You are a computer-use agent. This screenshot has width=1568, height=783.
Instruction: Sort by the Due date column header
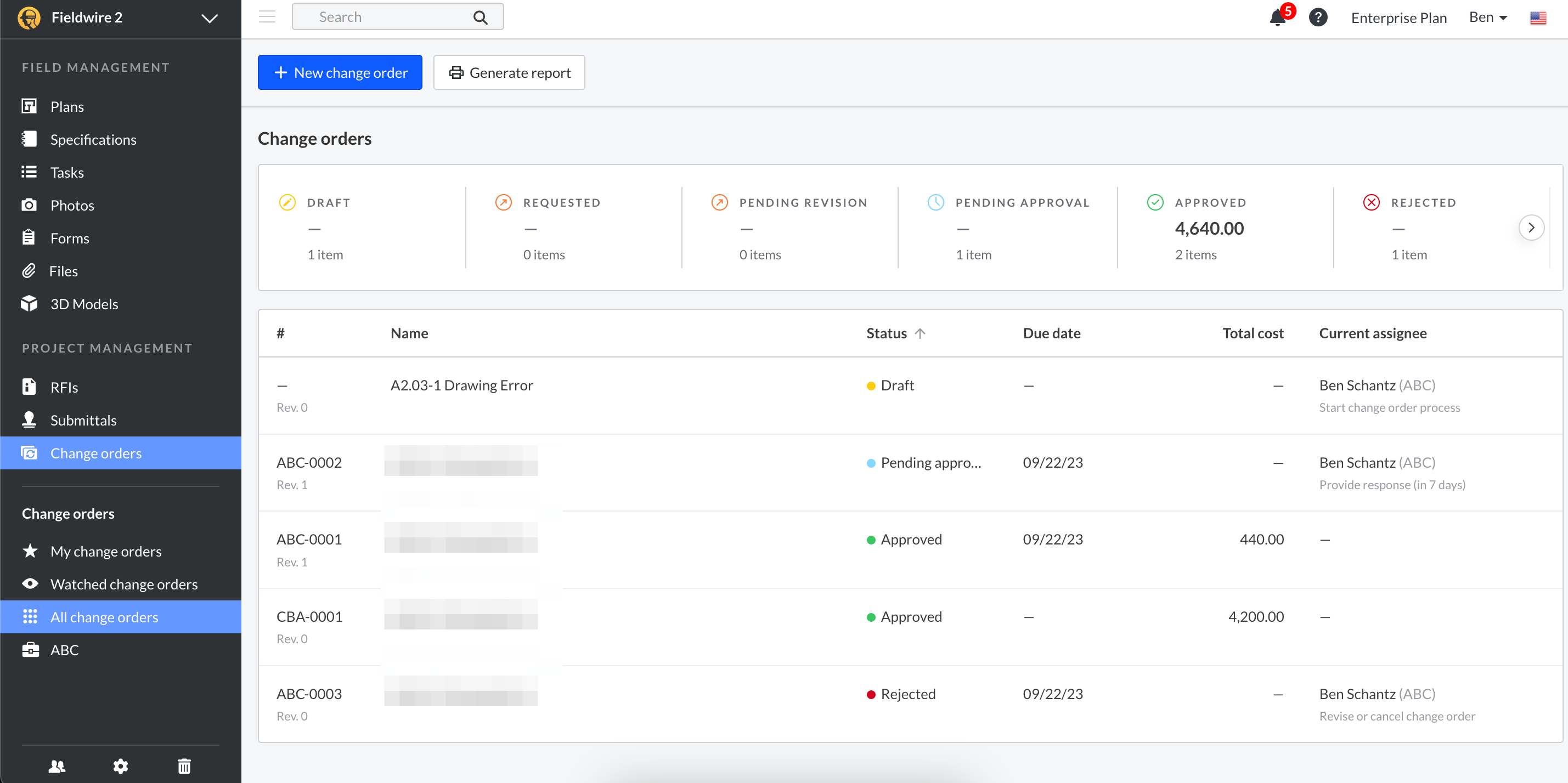pyautogui.click(x=1051, y=333)
